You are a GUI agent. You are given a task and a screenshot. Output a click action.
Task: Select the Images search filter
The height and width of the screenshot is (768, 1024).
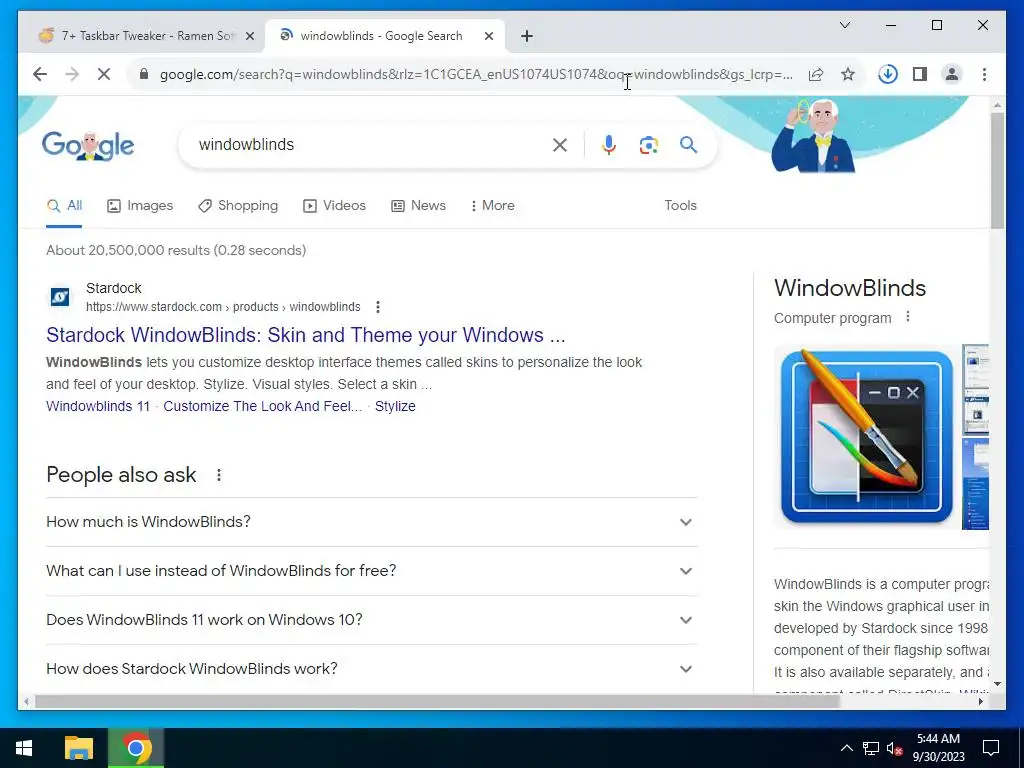pos(140,206)
